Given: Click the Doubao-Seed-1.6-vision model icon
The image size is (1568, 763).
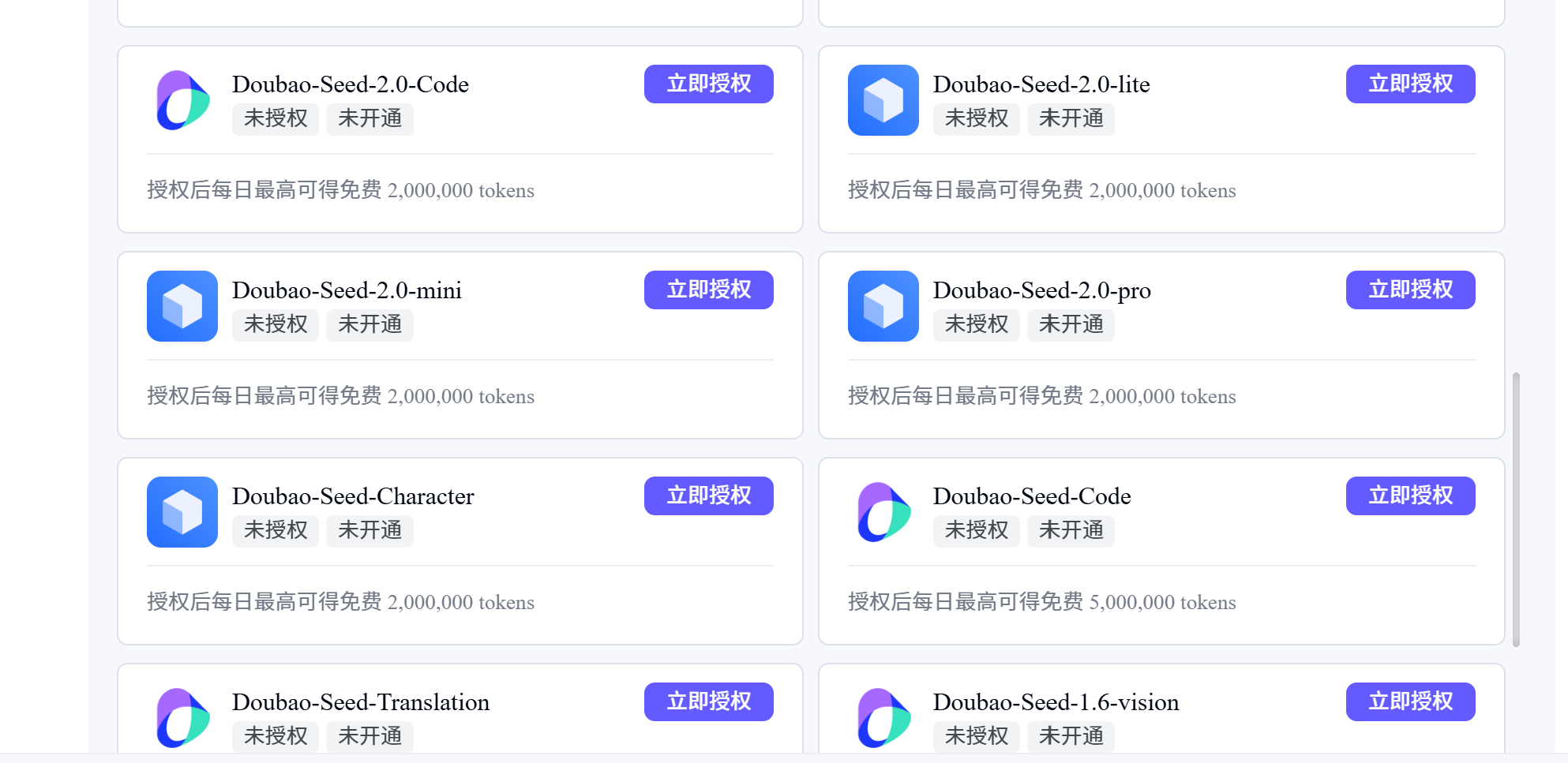Looking at the screenshot, I should tap(883, 718).
